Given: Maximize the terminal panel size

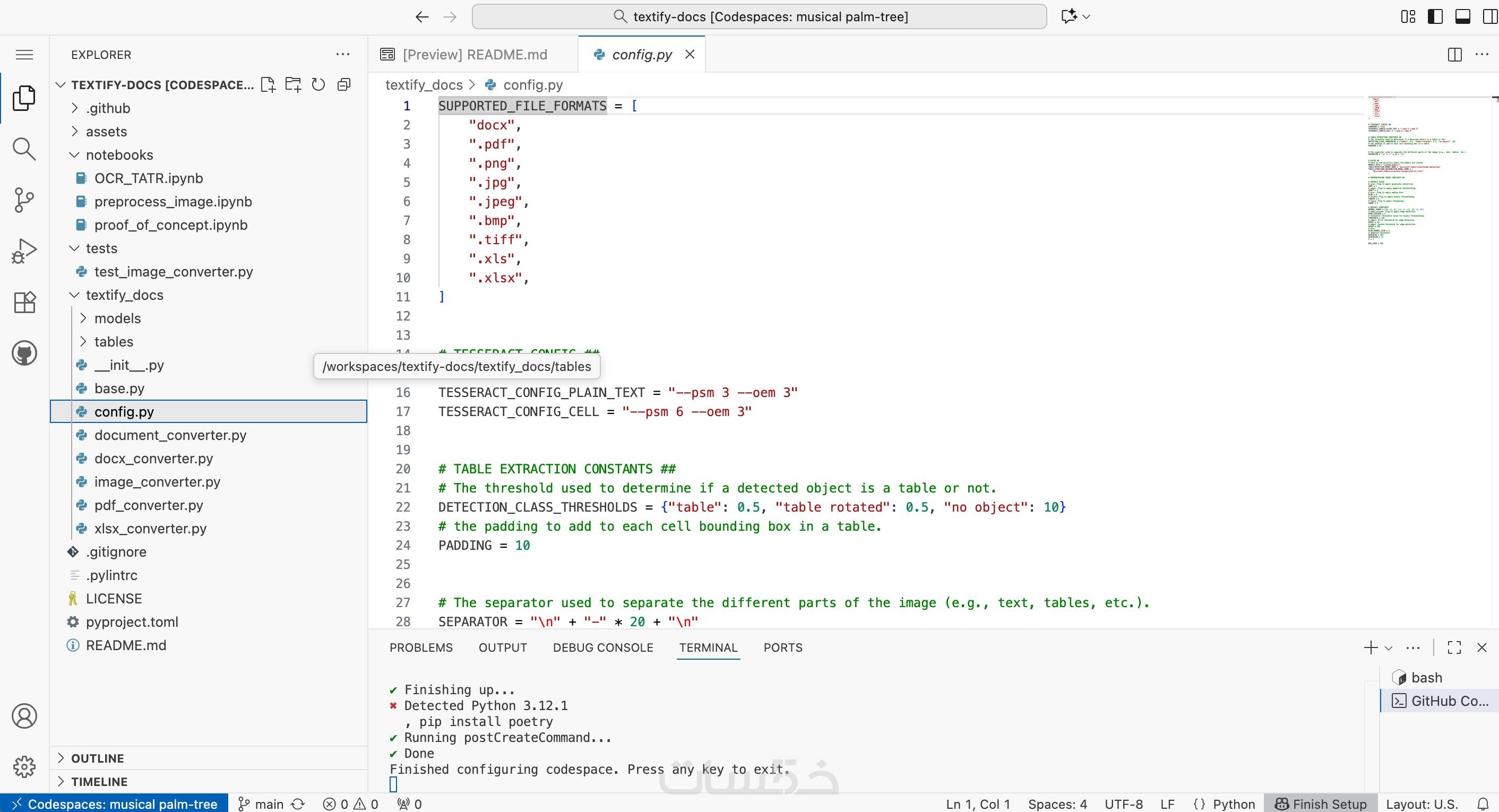Looking at the screenshot, I should [1454, 647].
